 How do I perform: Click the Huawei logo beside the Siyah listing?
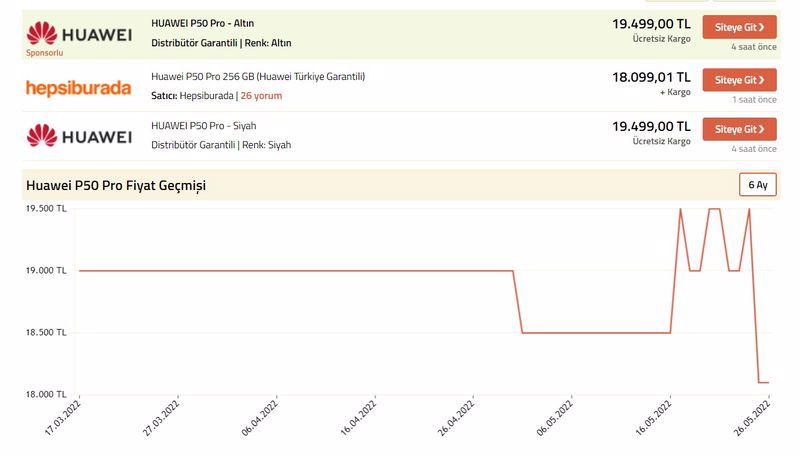(79, 136)
